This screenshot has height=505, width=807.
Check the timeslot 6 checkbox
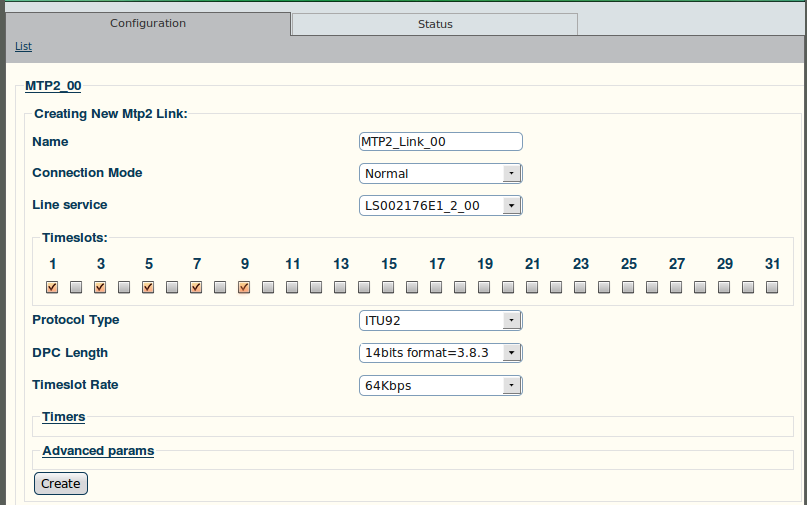coord(172,287)
